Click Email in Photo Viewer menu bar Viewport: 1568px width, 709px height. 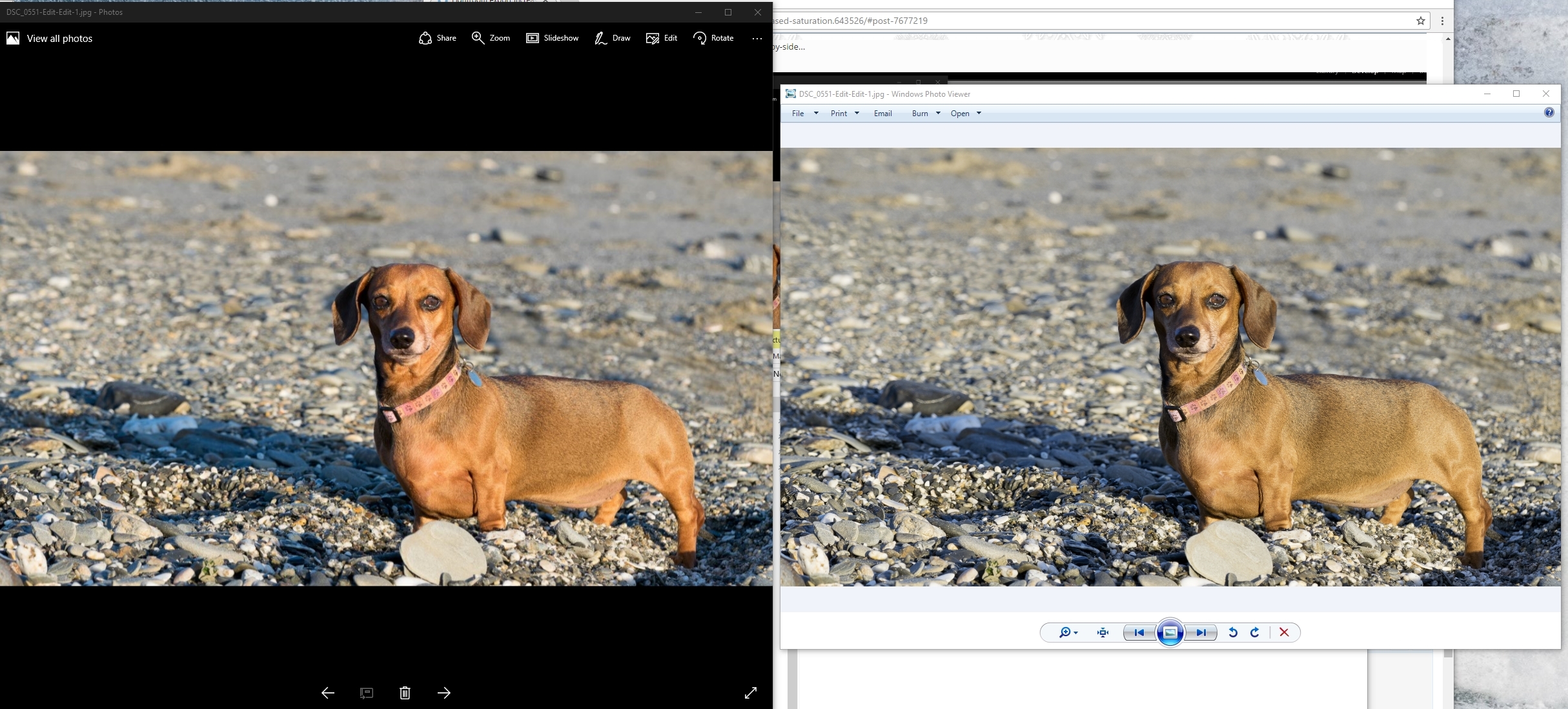pyautogui.click(x=882, y=114)
